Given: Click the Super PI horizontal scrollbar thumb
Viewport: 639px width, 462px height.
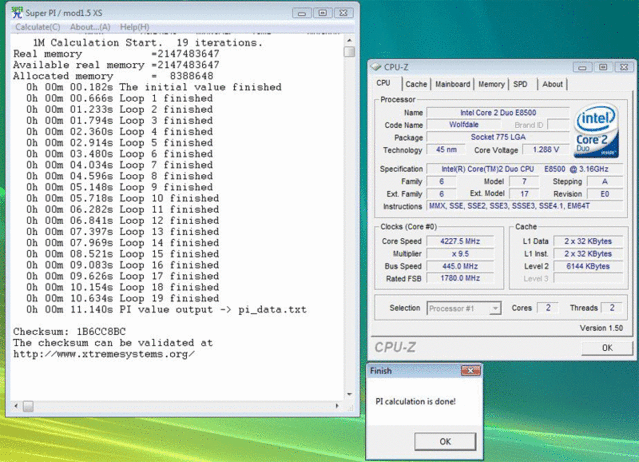Looking at the screenshot, I should 28,406.
